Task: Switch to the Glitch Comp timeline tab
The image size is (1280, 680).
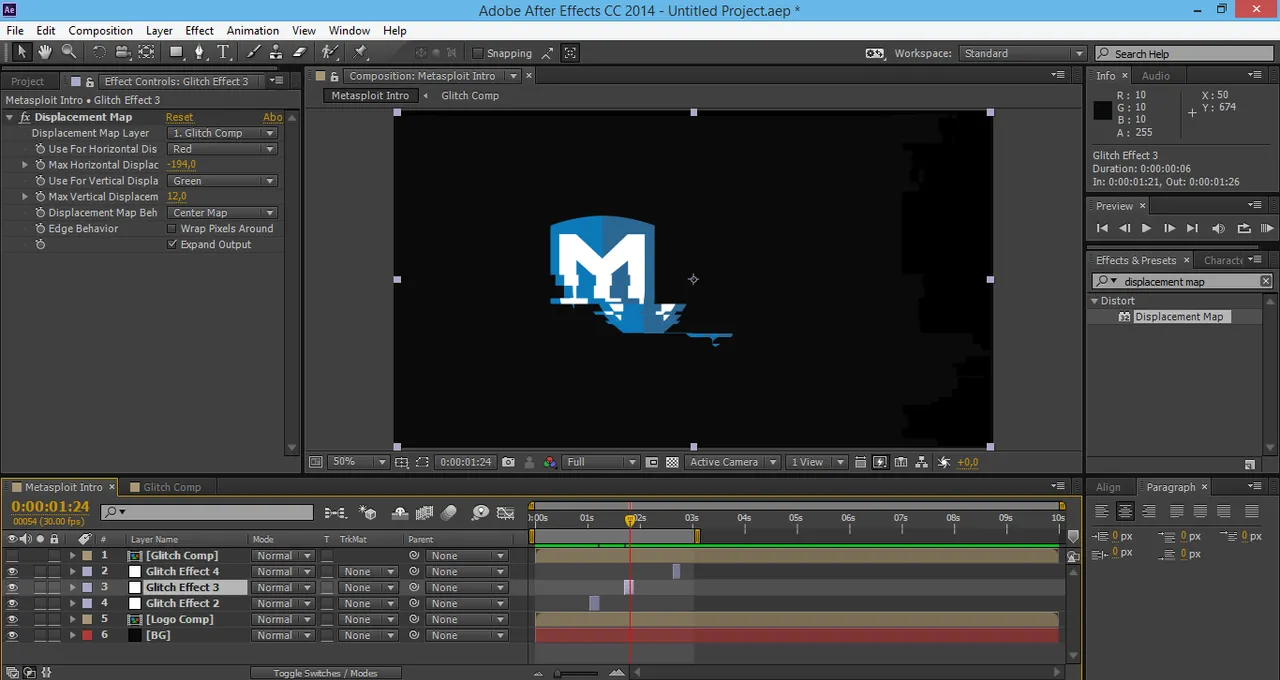Action: pos(172,487)
